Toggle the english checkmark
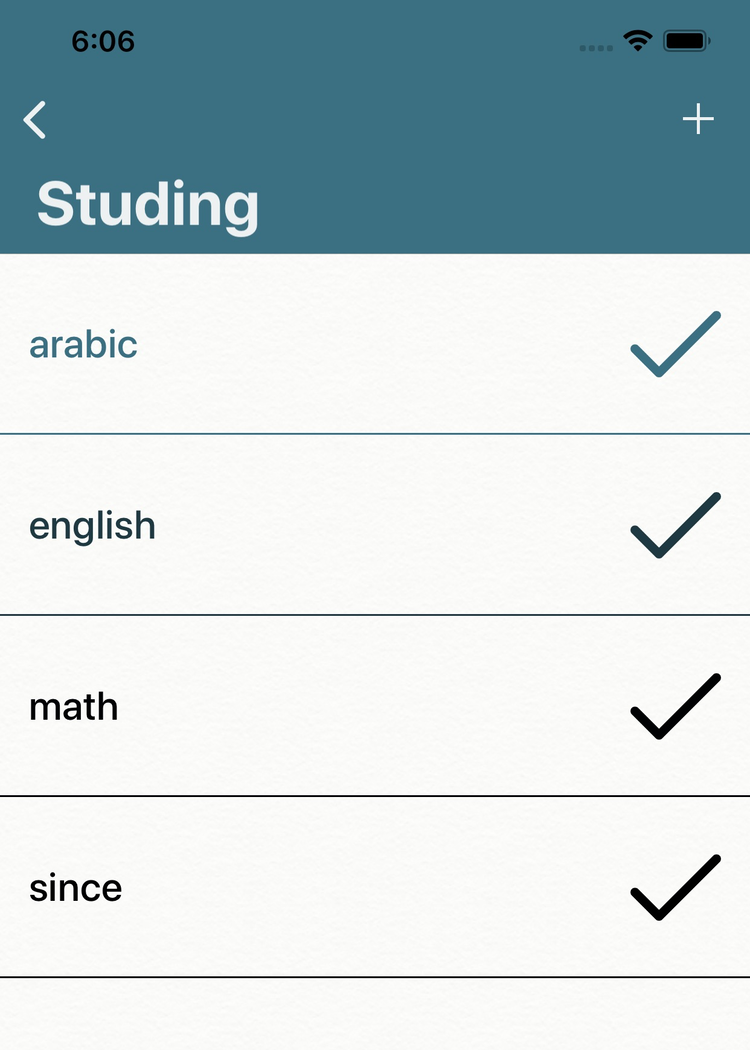This screenshot has height=1050, width=750. (x=675, y=525)
